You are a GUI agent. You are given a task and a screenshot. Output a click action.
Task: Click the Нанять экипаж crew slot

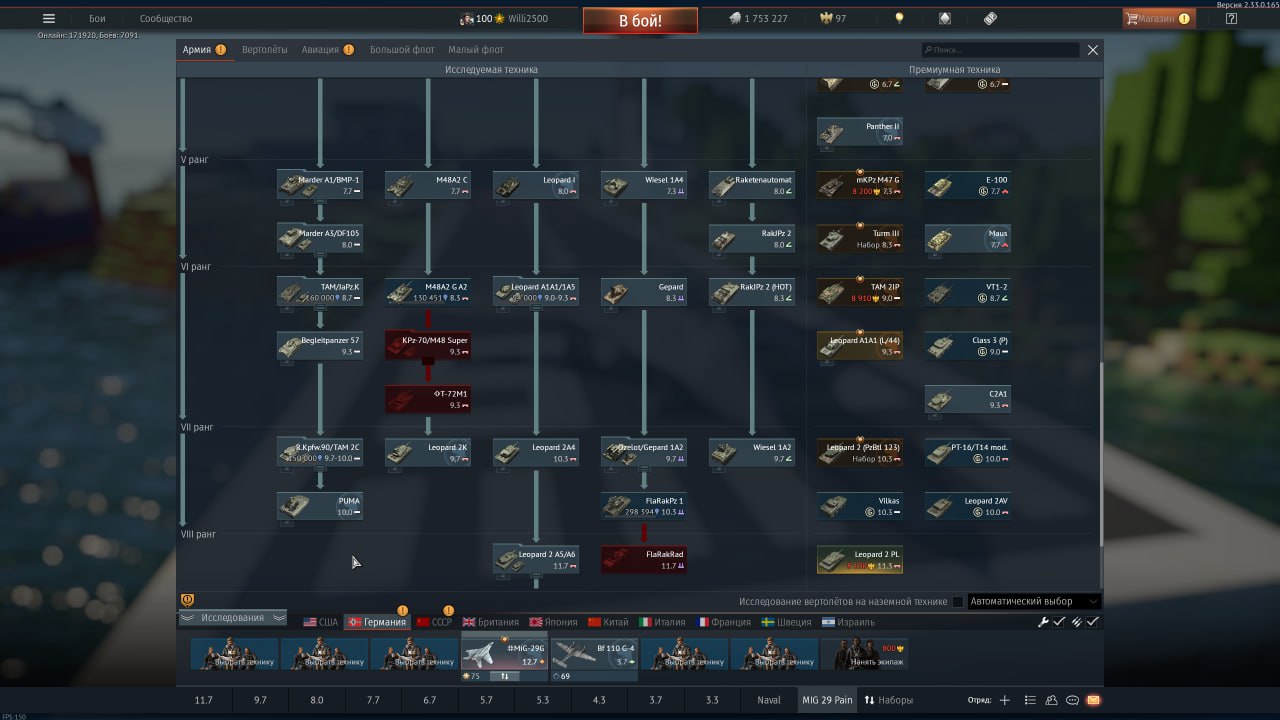(x=864, y=654)
